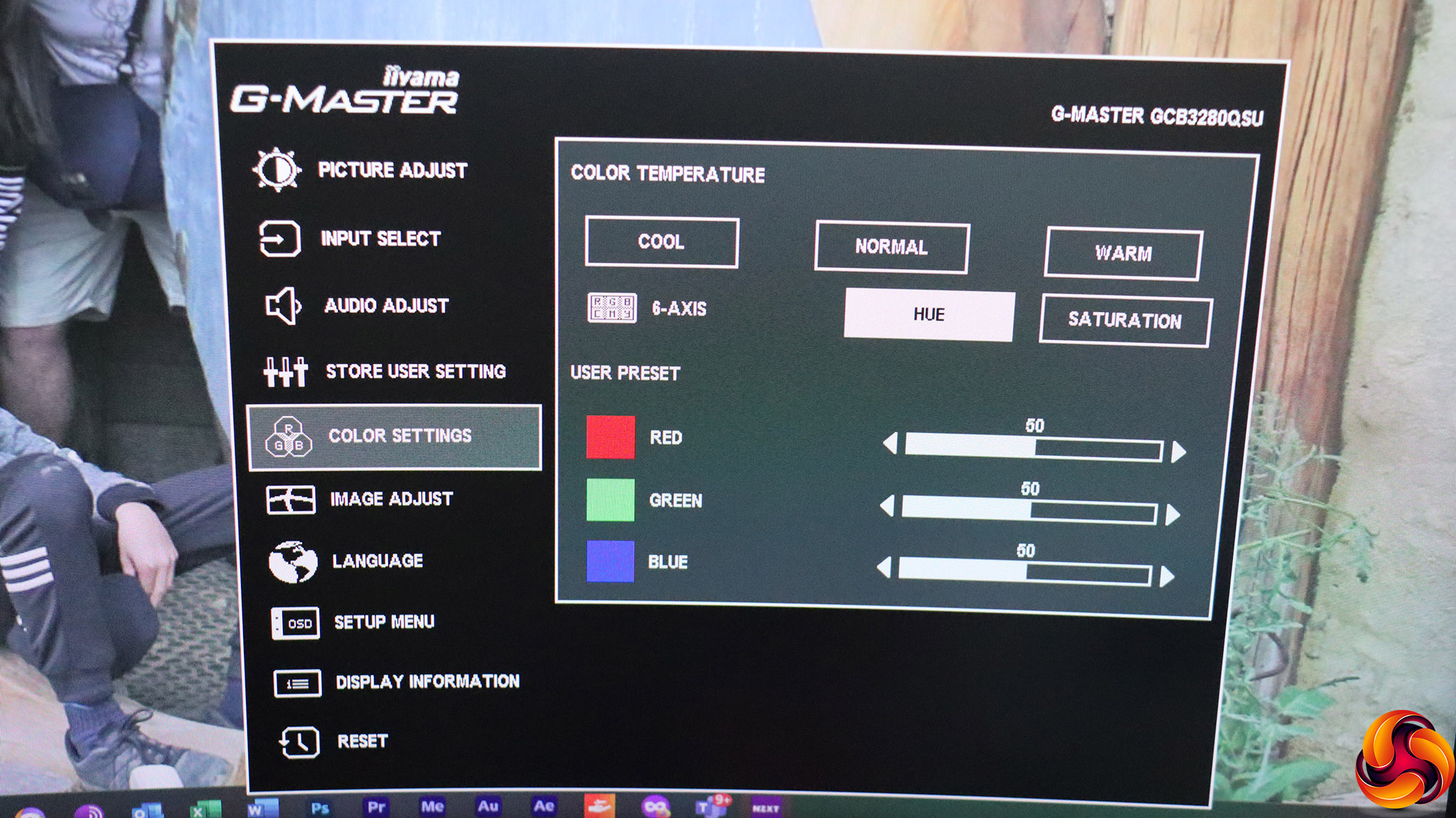Select the Warm color temperature
This screenshot has height=818, width=1456.
coord(1123,253)
